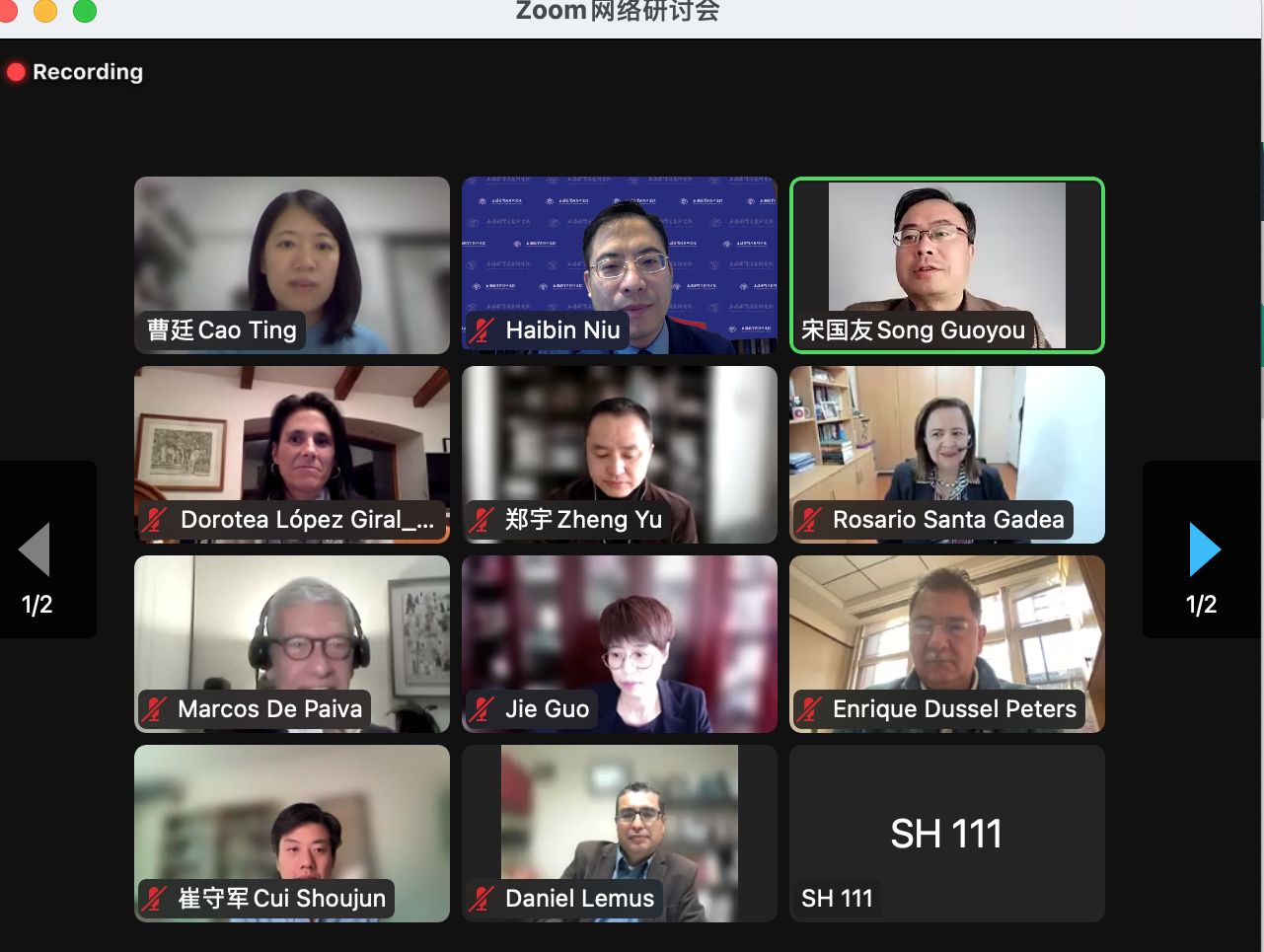Click the Recording status label
Image resolution: width=1264 pixels, height=952 pixels.
88,72
